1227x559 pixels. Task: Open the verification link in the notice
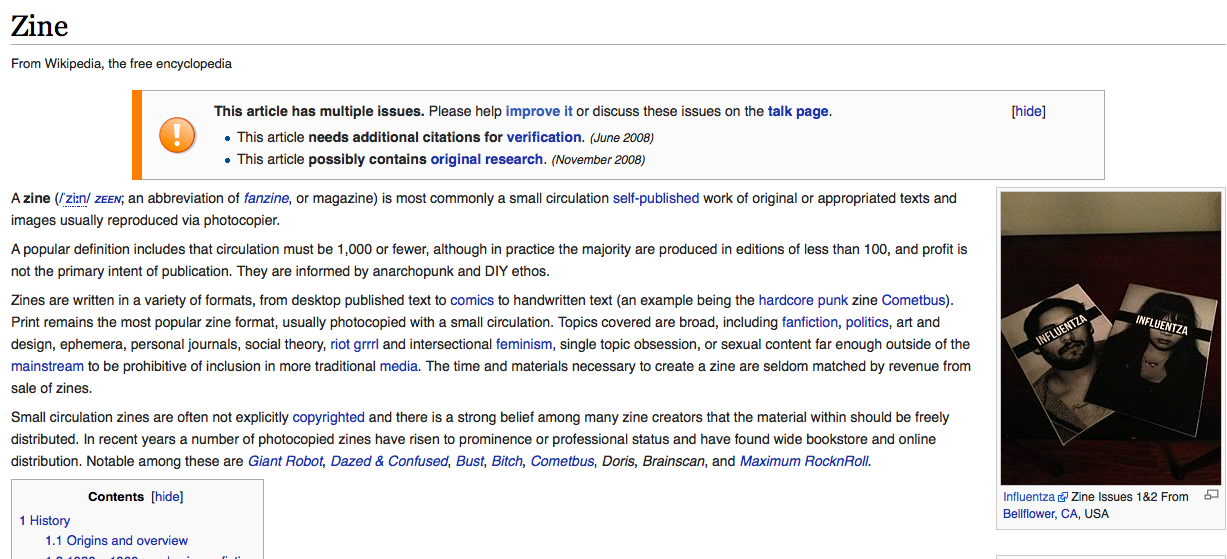pos(544,137)
